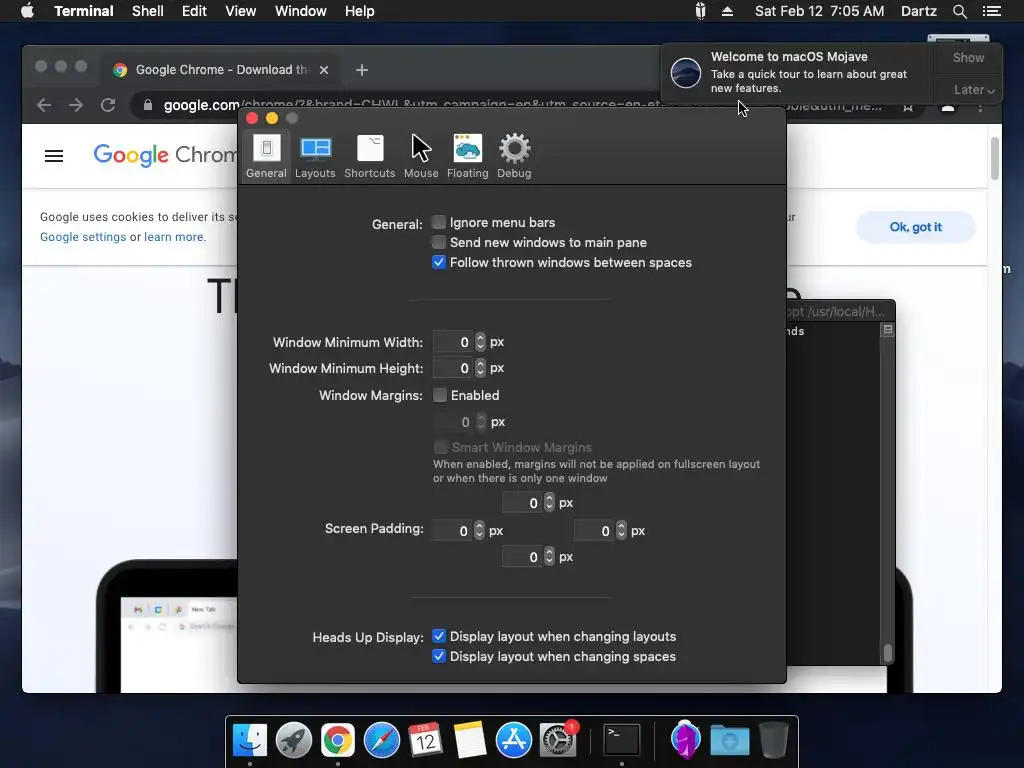Open Chrome's three-dot menu
This screenshot has height=768, width=1024.
pos(980,106)
